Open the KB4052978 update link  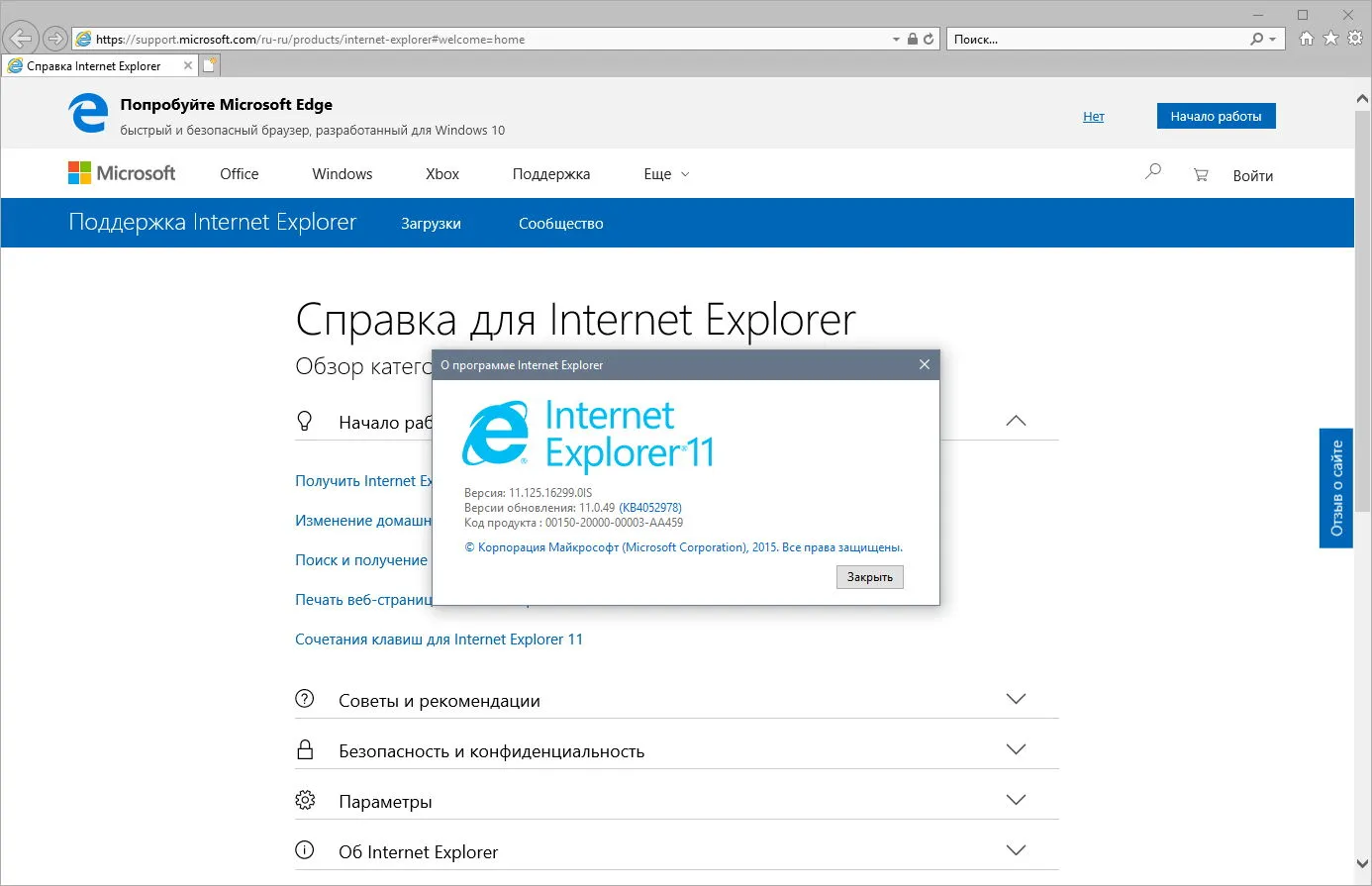pyautogui.click(x=650, y=508)
